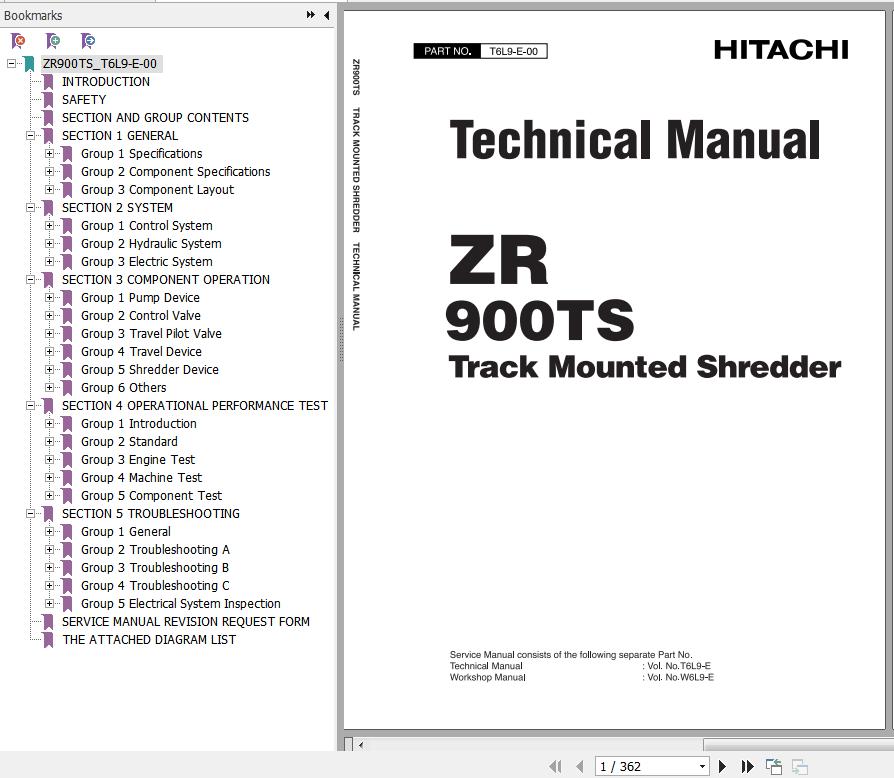
Task: Collapse the Bookmarks panel with the arrow
Action: tap(327, 15)
